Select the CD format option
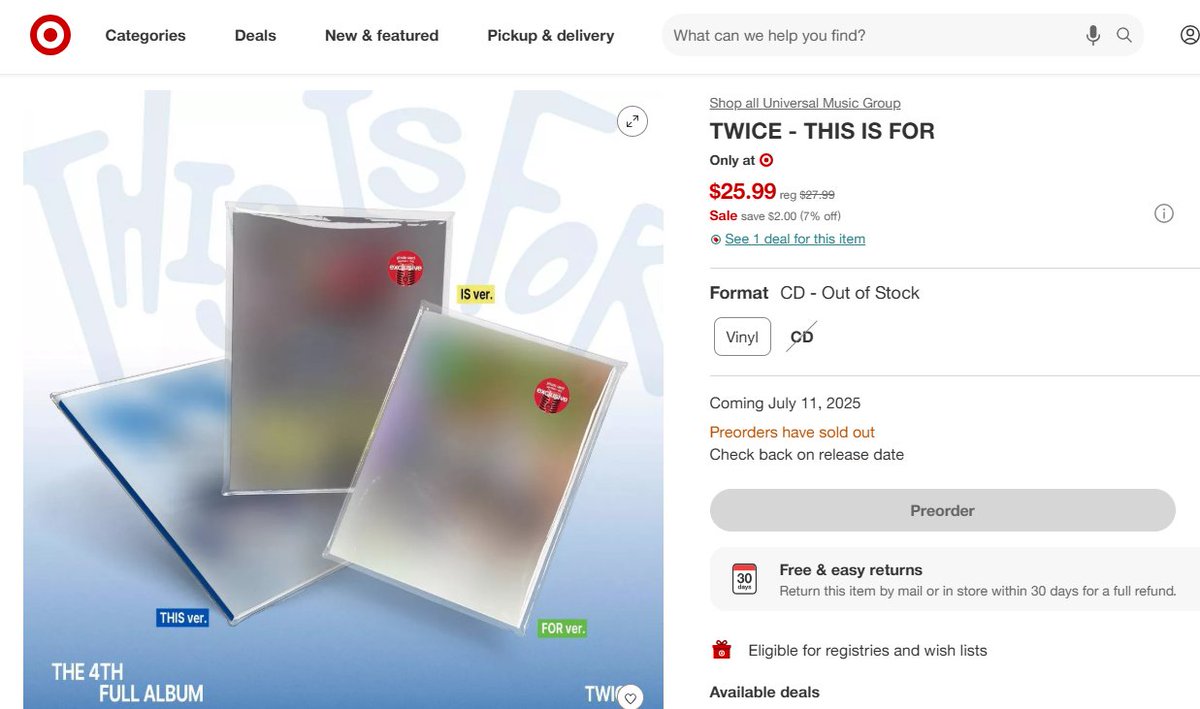 click(x=802, y=337)
